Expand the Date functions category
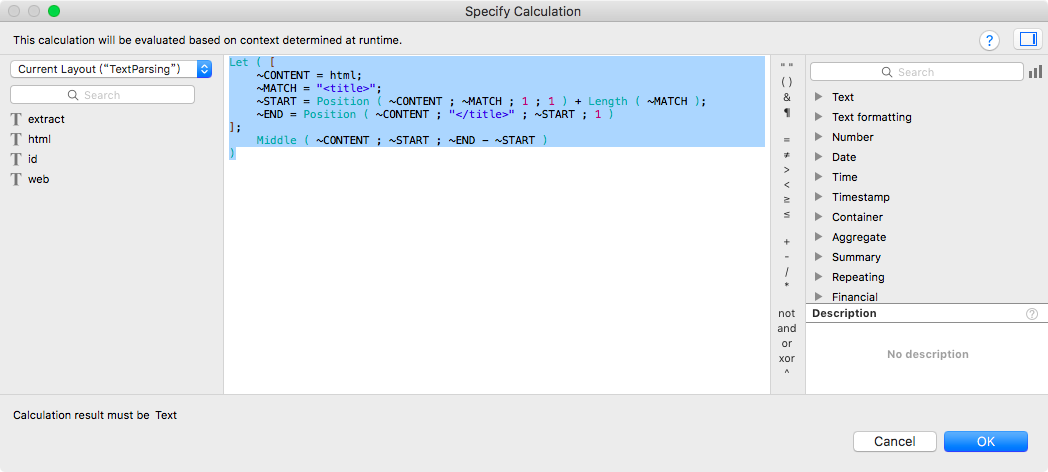This screenshot has width=1048, height=472. [818, 157]
